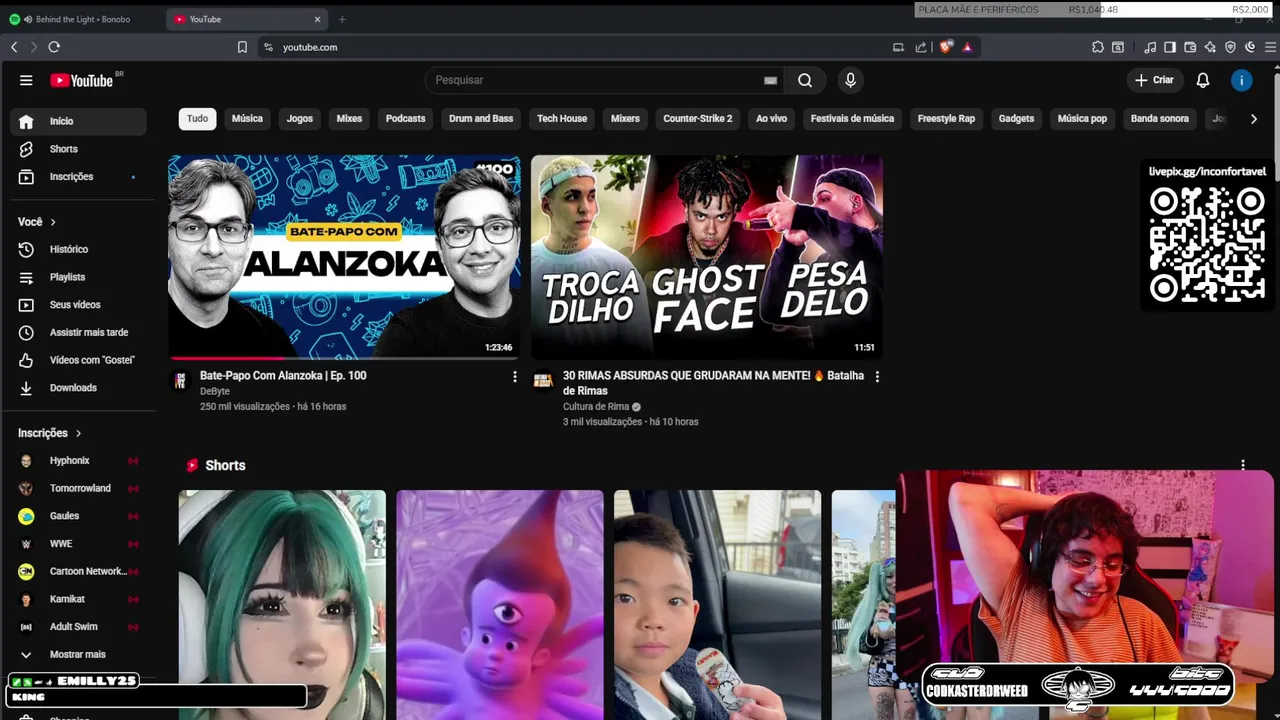Select the Ao vivo chip
This screenshot has height=720, width=1280.
pos(771,119)
